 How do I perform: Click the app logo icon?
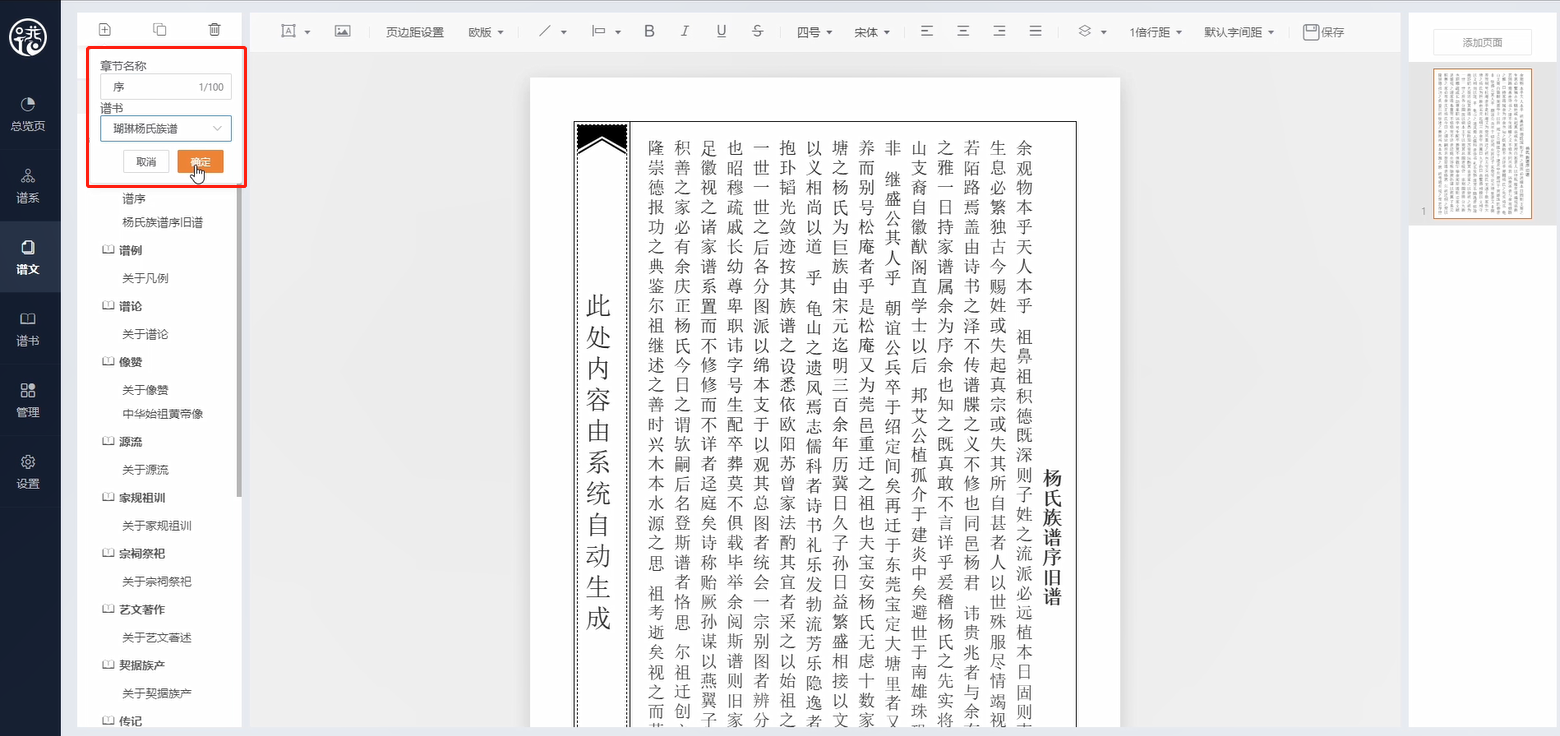(27, 38)
